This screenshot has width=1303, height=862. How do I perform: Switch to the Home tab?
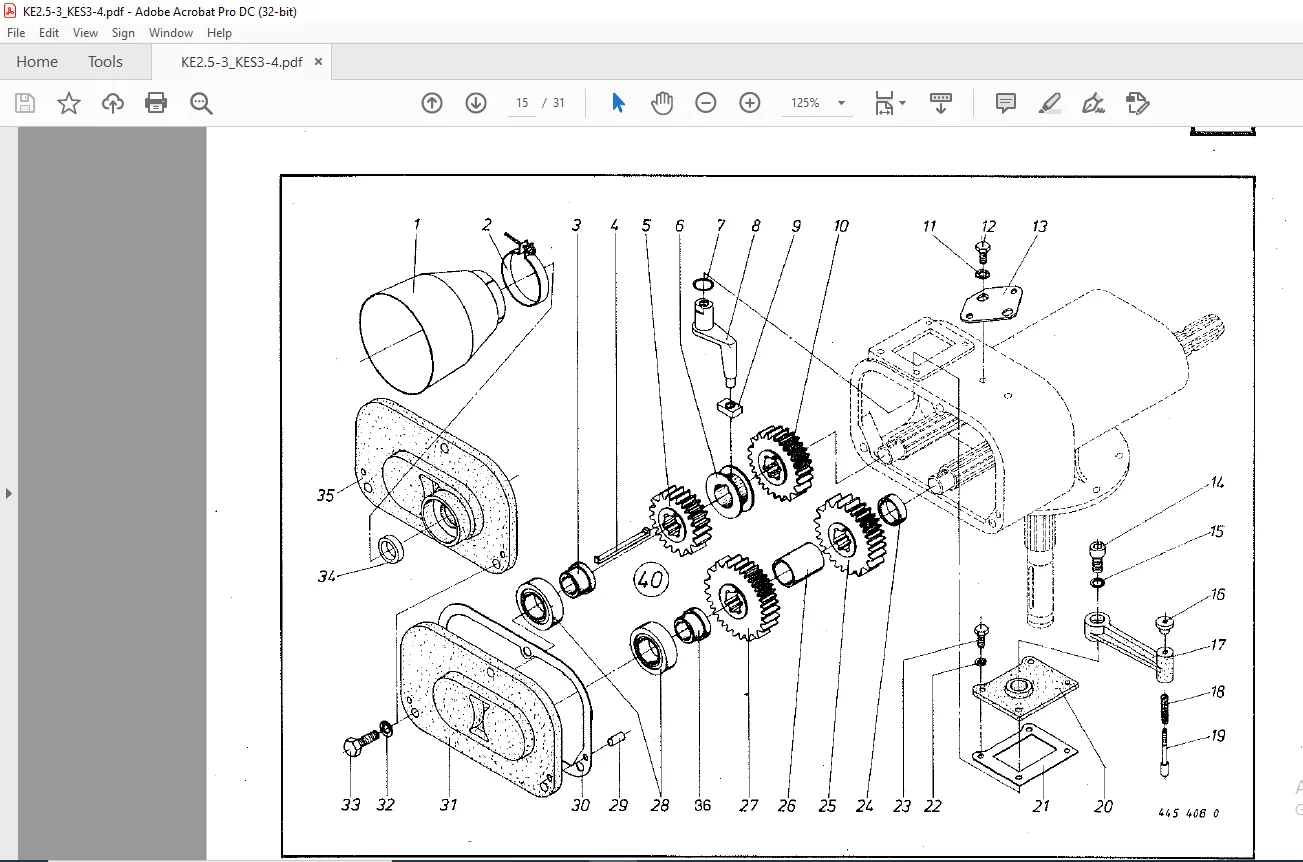pyautogui.click(x=37, y=62)
